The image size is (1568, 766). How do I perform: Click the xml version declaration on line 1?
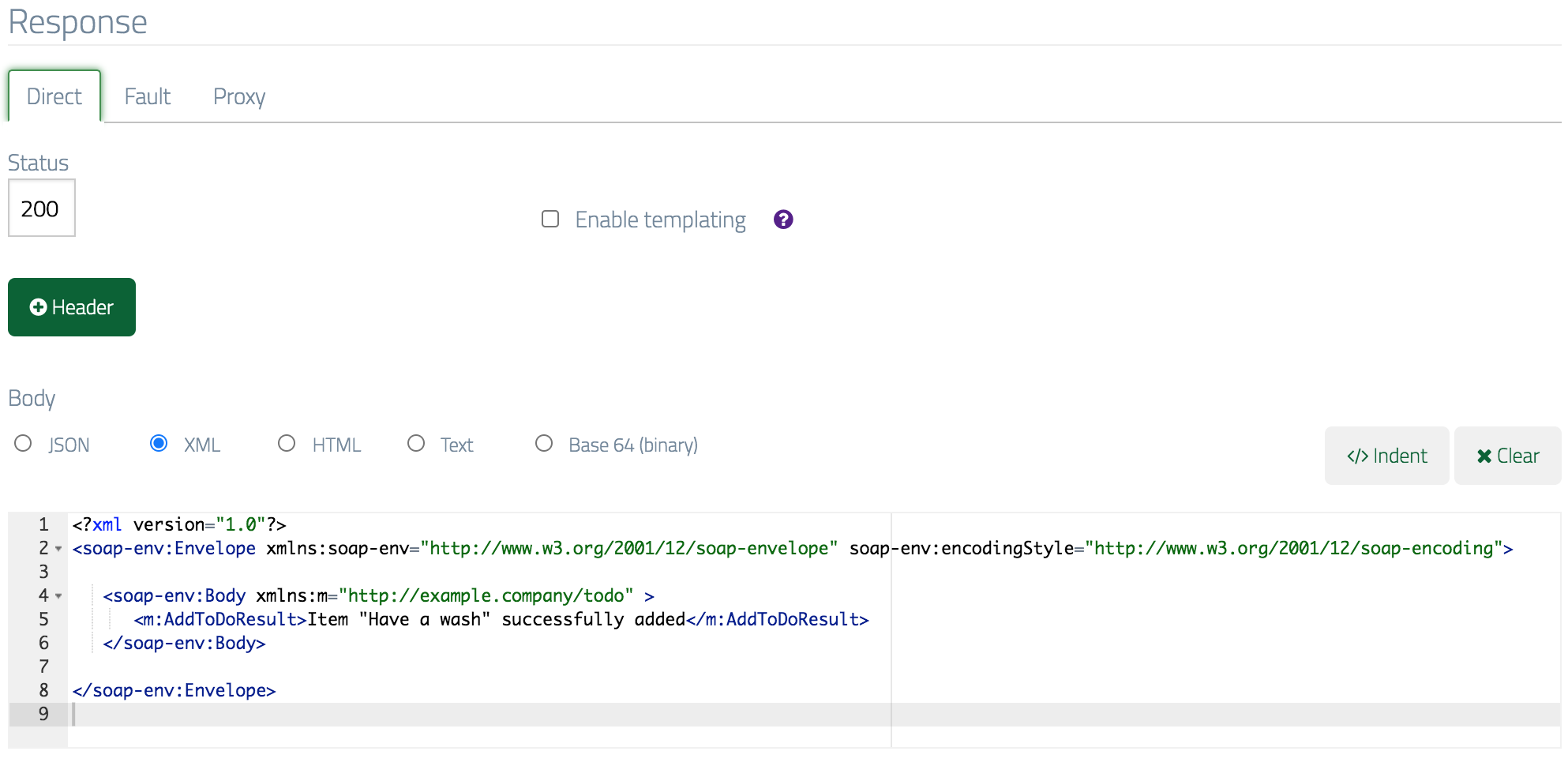[179, 524]
